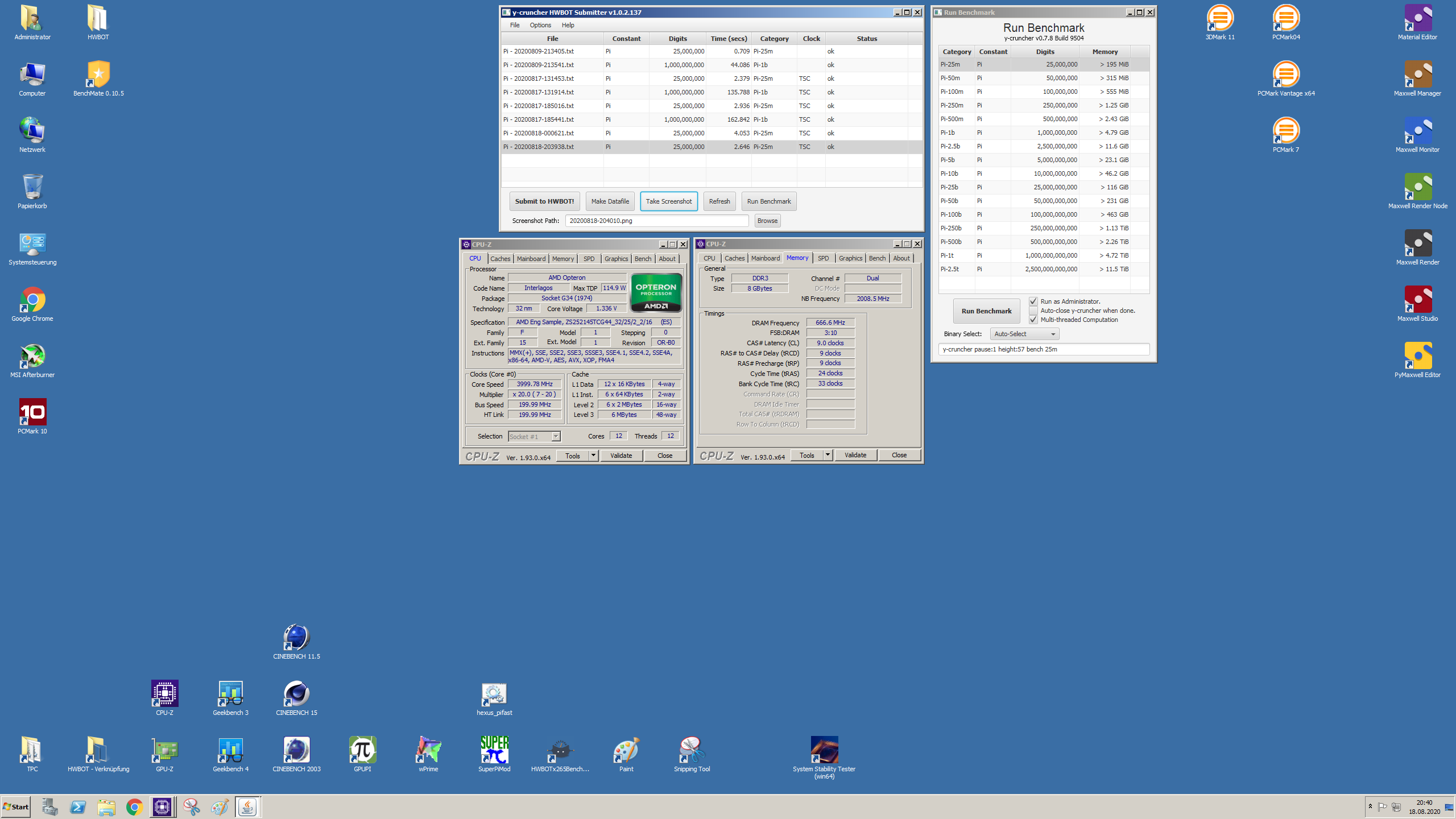Click the Screenshot Path input field
Image resolution: width=1456 pixels, height=819 pixels.
(657, 221)
